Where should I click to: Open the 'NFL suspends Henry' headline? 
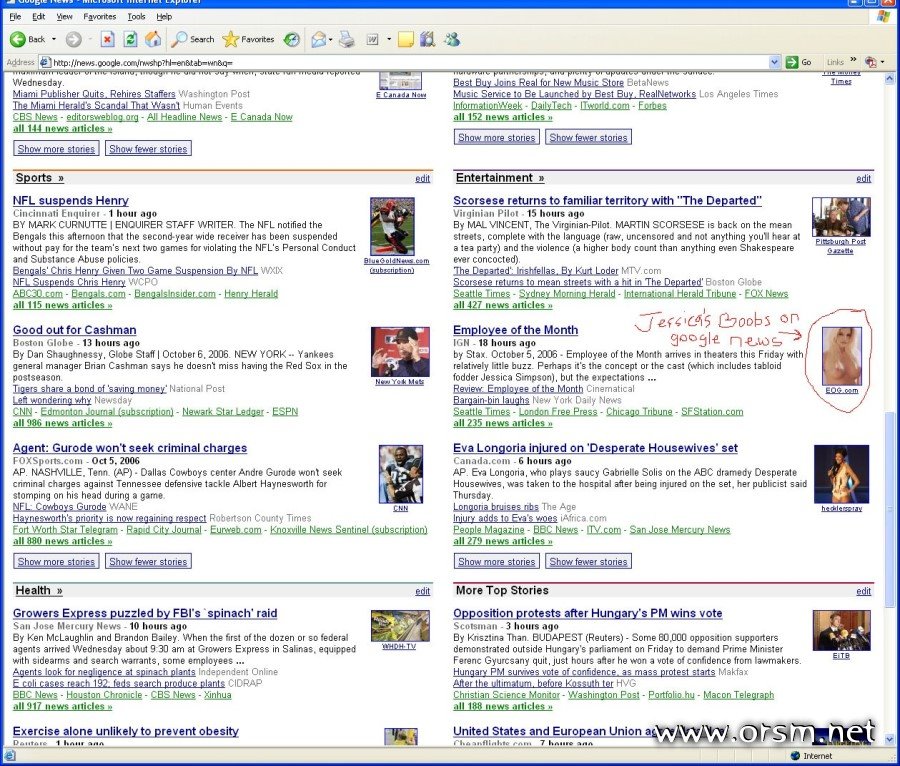pyautogui.click(x=71, y=200)
